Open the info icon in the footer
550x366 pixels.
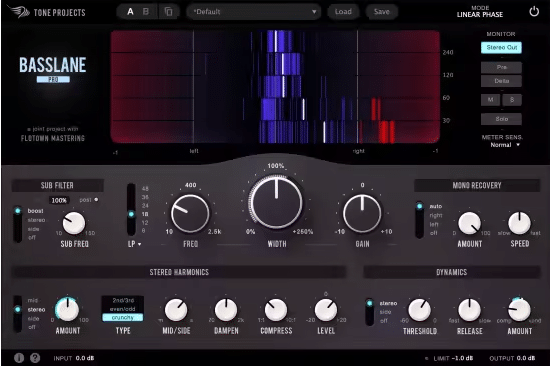tap(19, 358)
